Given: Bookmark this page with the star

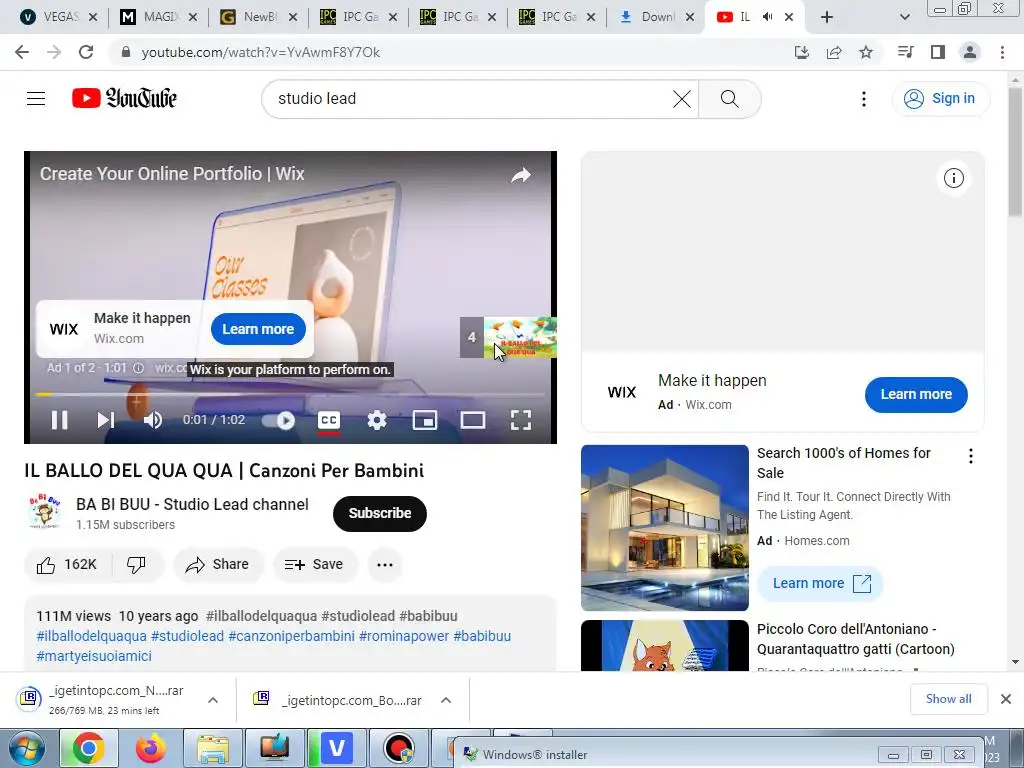Looking at the screenshot, I should [x=866, y=52].
